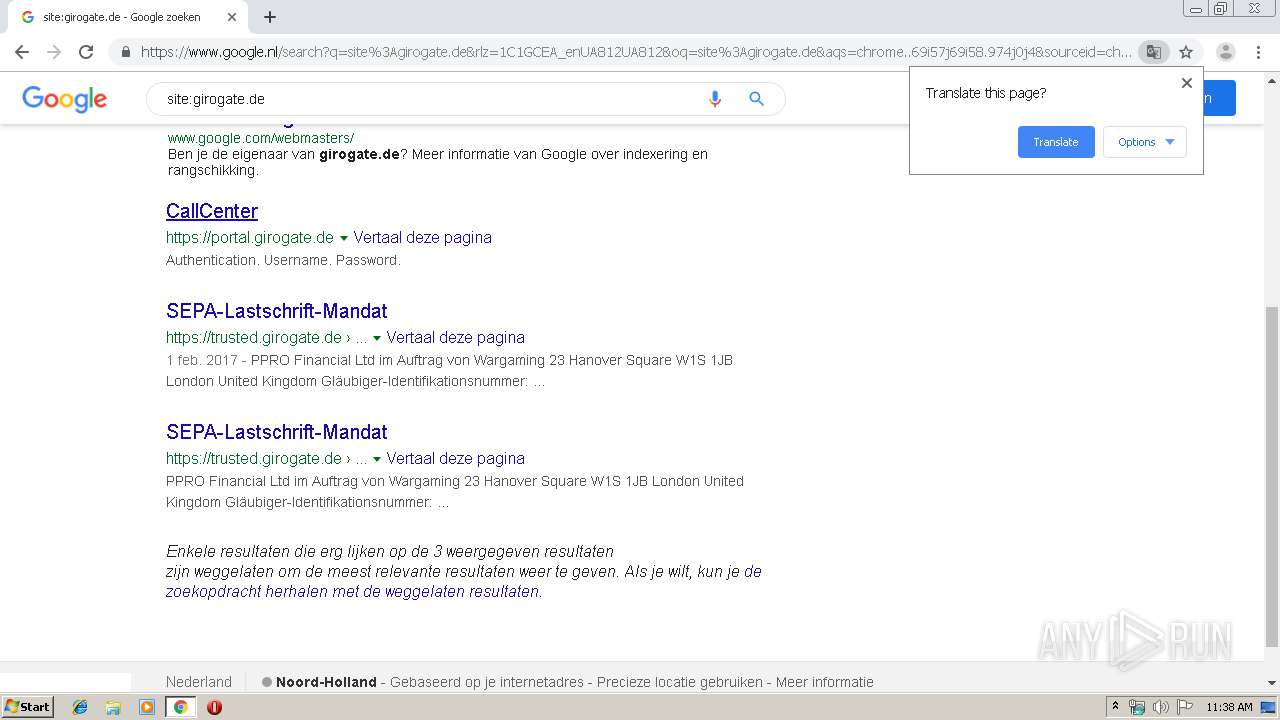Open Windows Explorer folder in taskbar
This screenshot has height=720, width=1280.
pyautogui.click(x=113, y=707)
